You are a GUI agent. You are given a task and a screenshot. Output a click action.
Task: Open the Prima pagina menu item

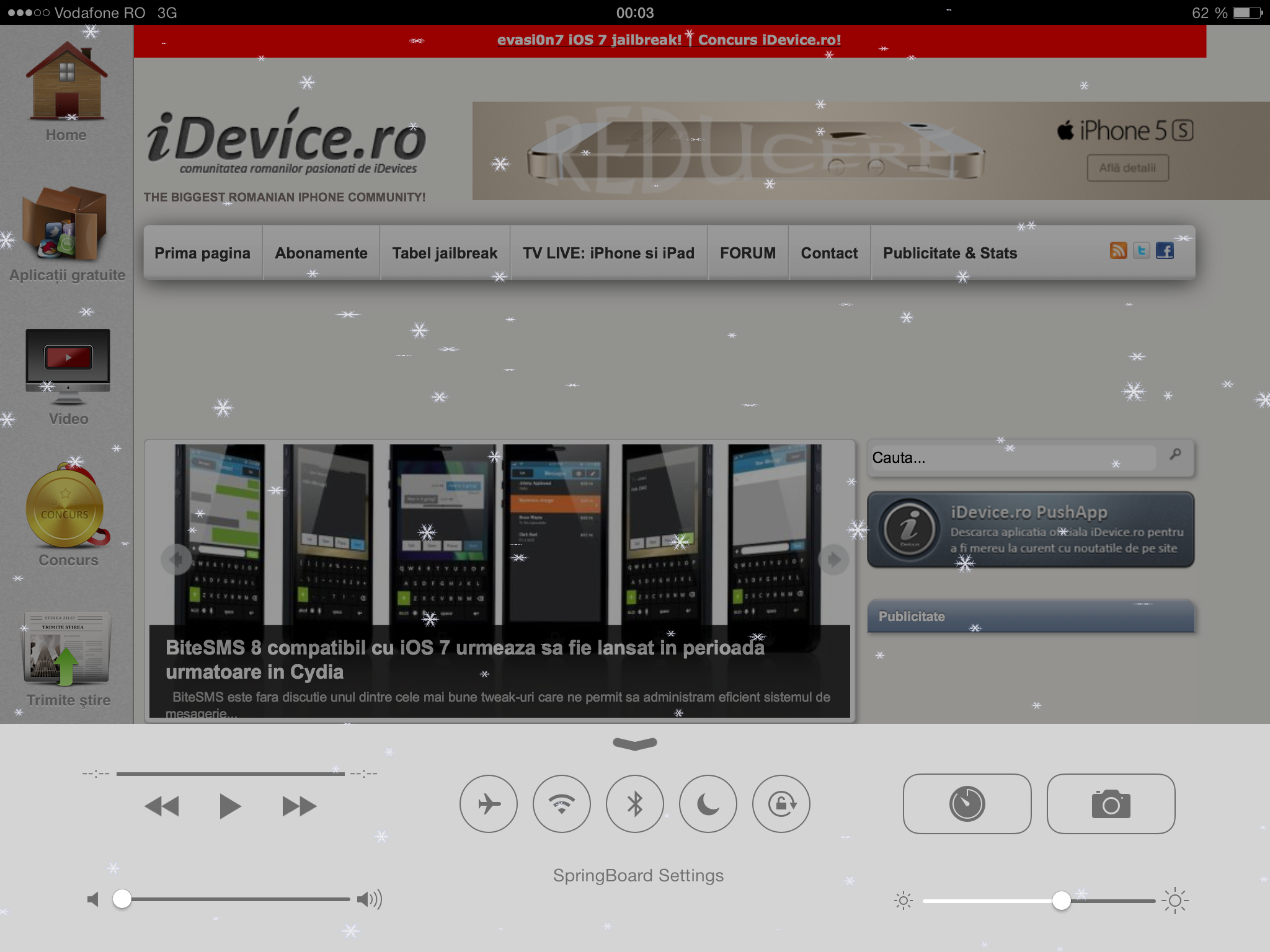pos(203,253)
